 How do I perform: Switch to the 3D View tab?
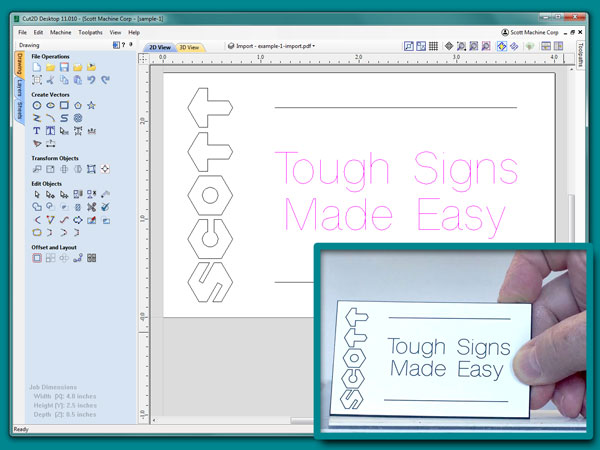[x=189, y=47]
